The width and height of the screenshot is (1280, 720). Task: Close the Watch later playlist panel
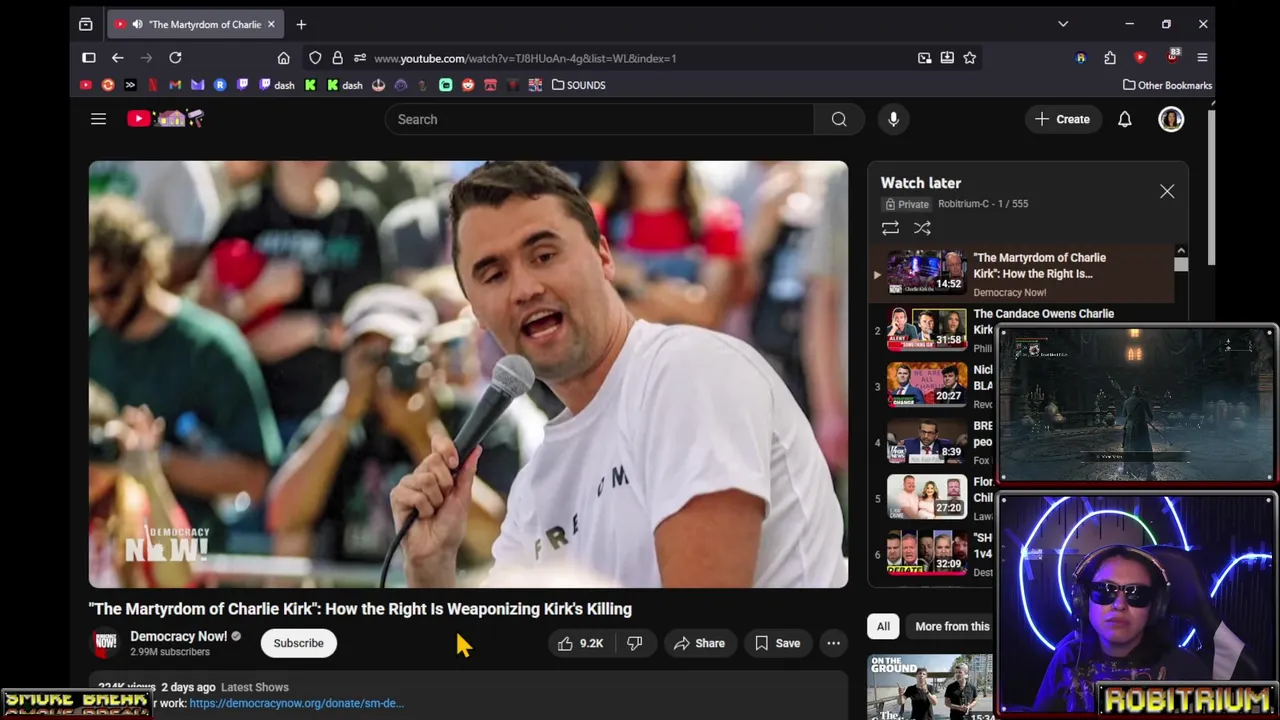pos(1167,191)
